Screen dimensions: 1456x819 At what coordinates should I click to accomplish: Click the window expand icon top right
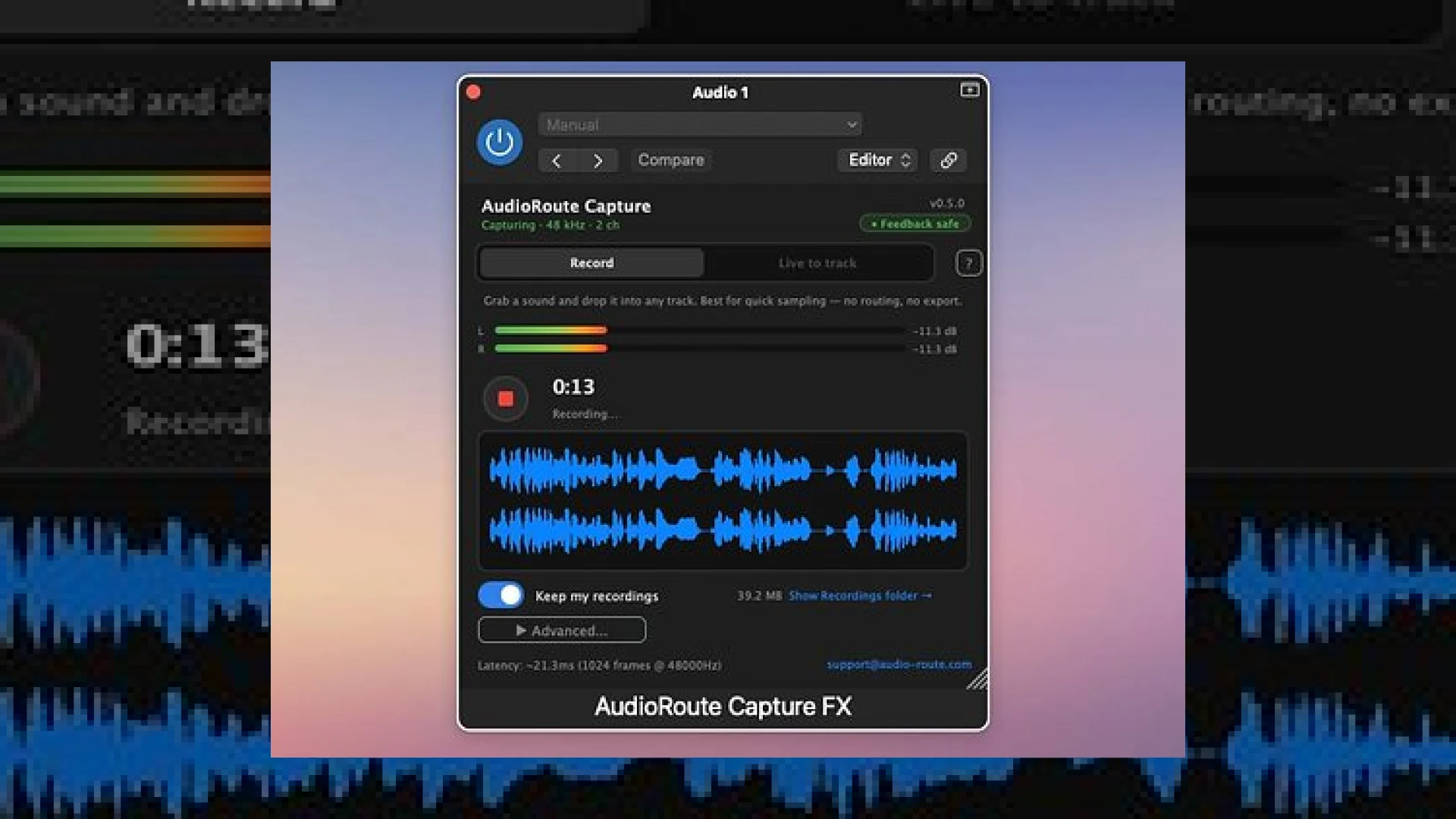click(969, 90)
